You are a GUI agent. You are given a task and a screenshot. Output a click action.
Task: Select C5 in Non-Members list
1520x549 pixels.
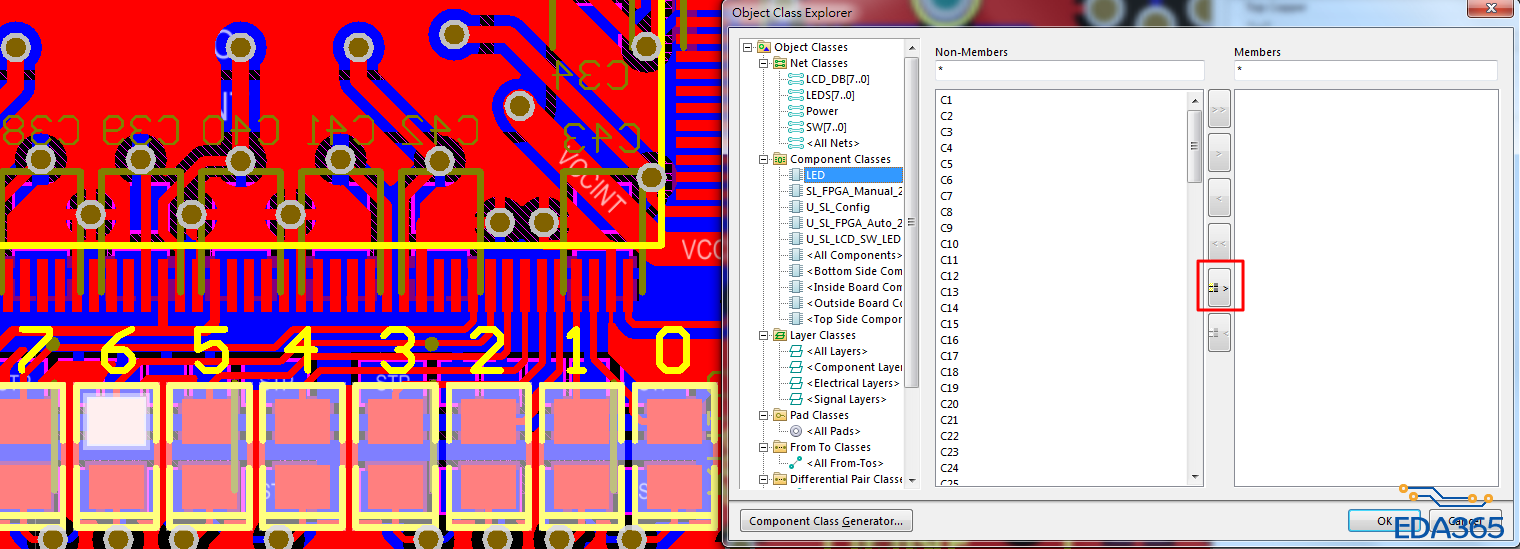tap(946, 164)
